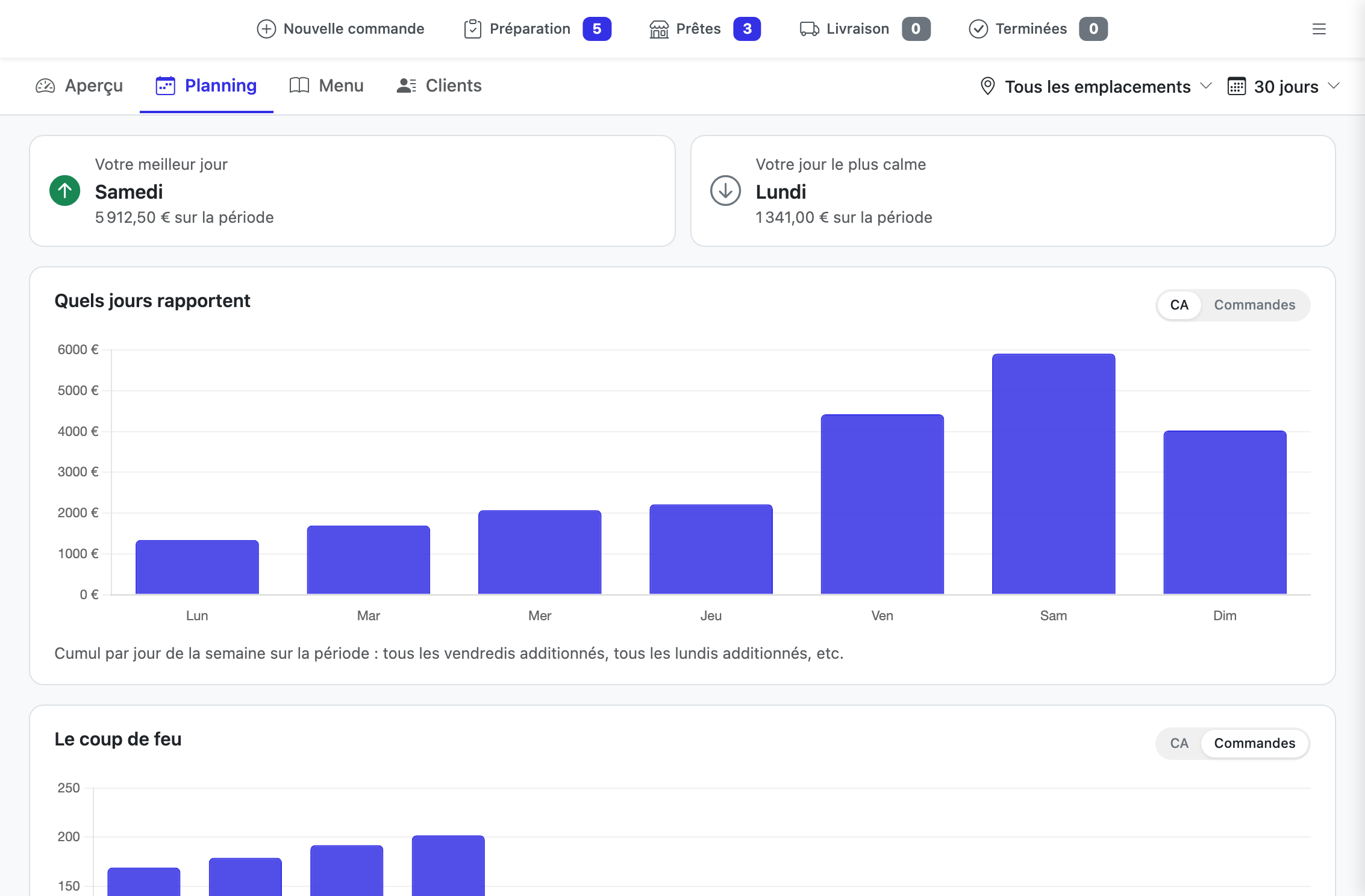Click the chevron next to 30 jours
The image size is (1365, 896).
click(1334, 86)
